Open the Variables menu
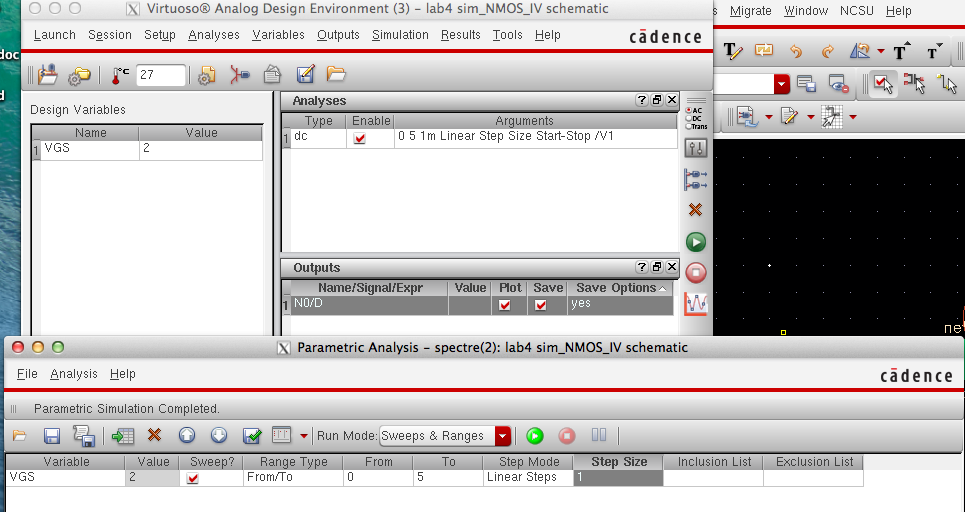The image size is (965, 512). pyautogui.click(x=278, y=35)
